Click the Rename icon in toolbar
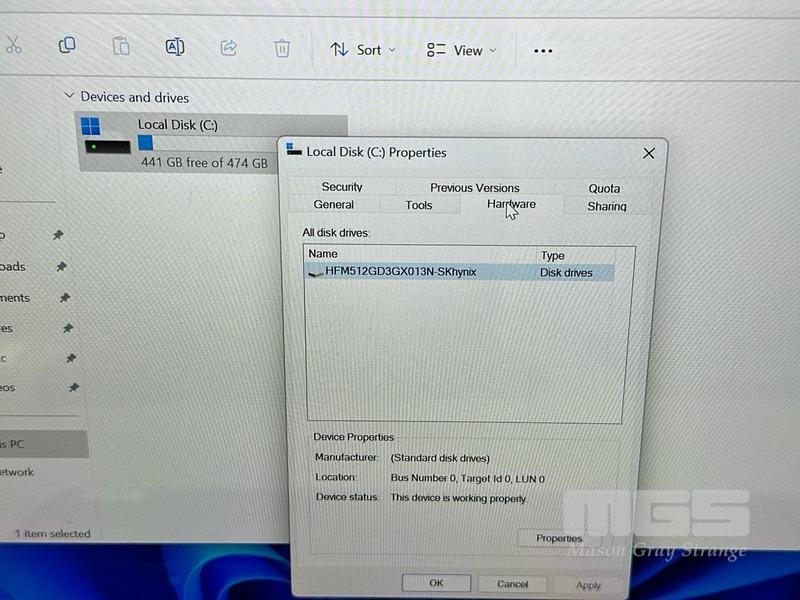This screenshot has width=800, height=600. click(174, 47)
